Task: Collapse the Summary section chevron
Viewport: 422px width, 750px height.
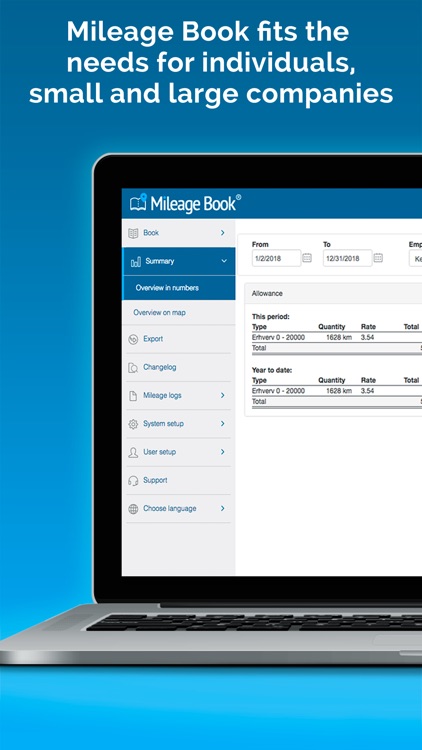Action: [223, 261]
